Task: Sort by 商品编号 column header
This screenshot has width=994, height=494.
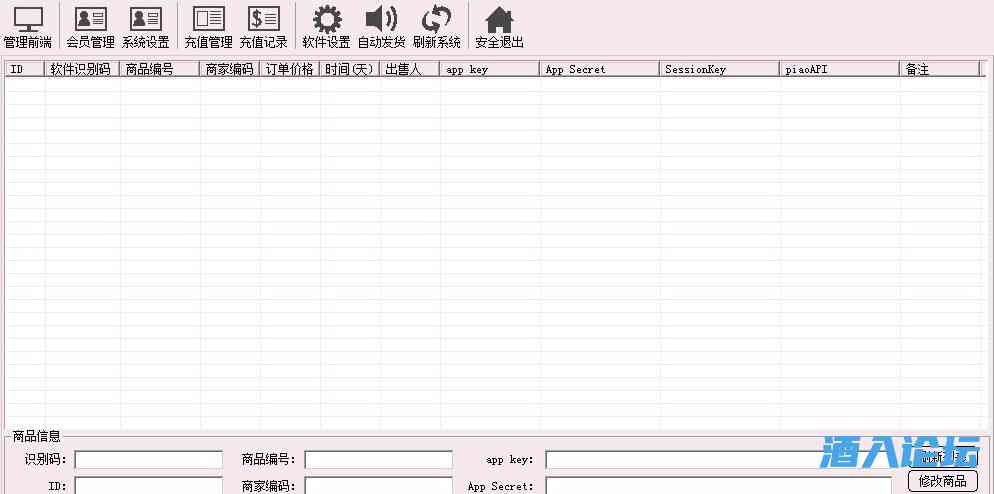Action: pyautogui.click(x=160, y=69)
